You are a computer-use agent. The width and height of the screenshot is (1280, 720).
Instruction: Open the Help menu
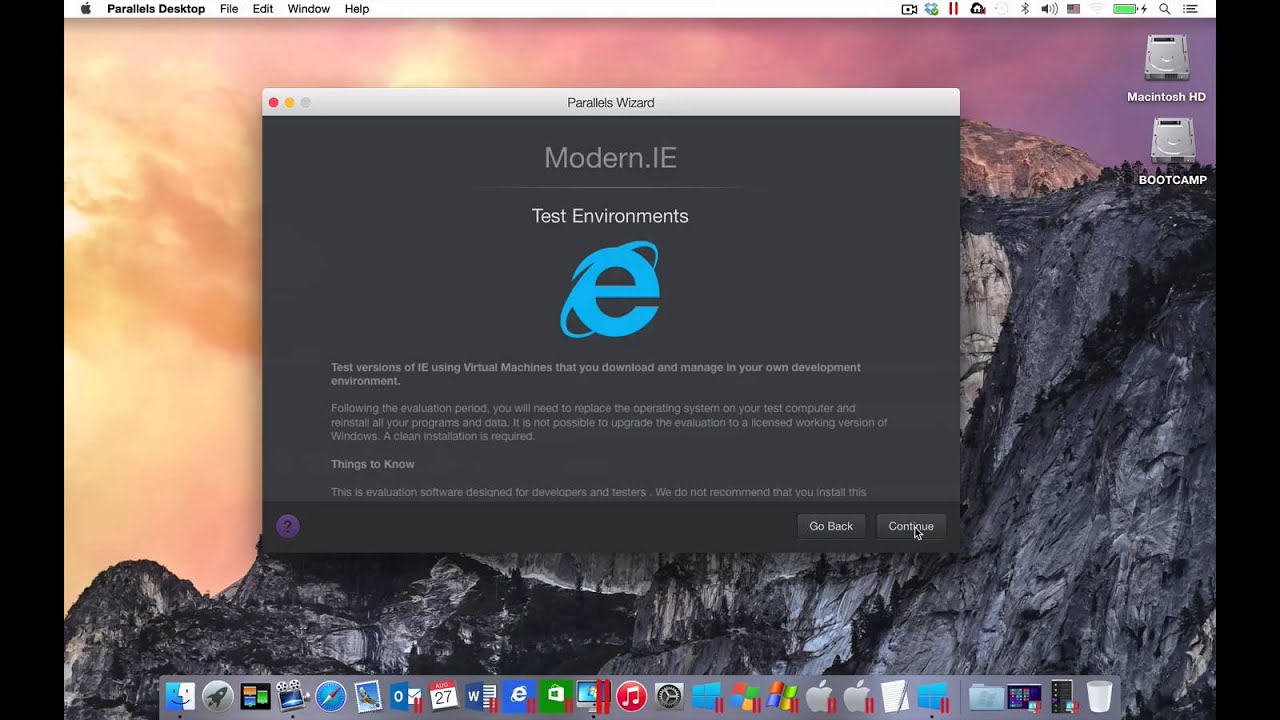357,9
